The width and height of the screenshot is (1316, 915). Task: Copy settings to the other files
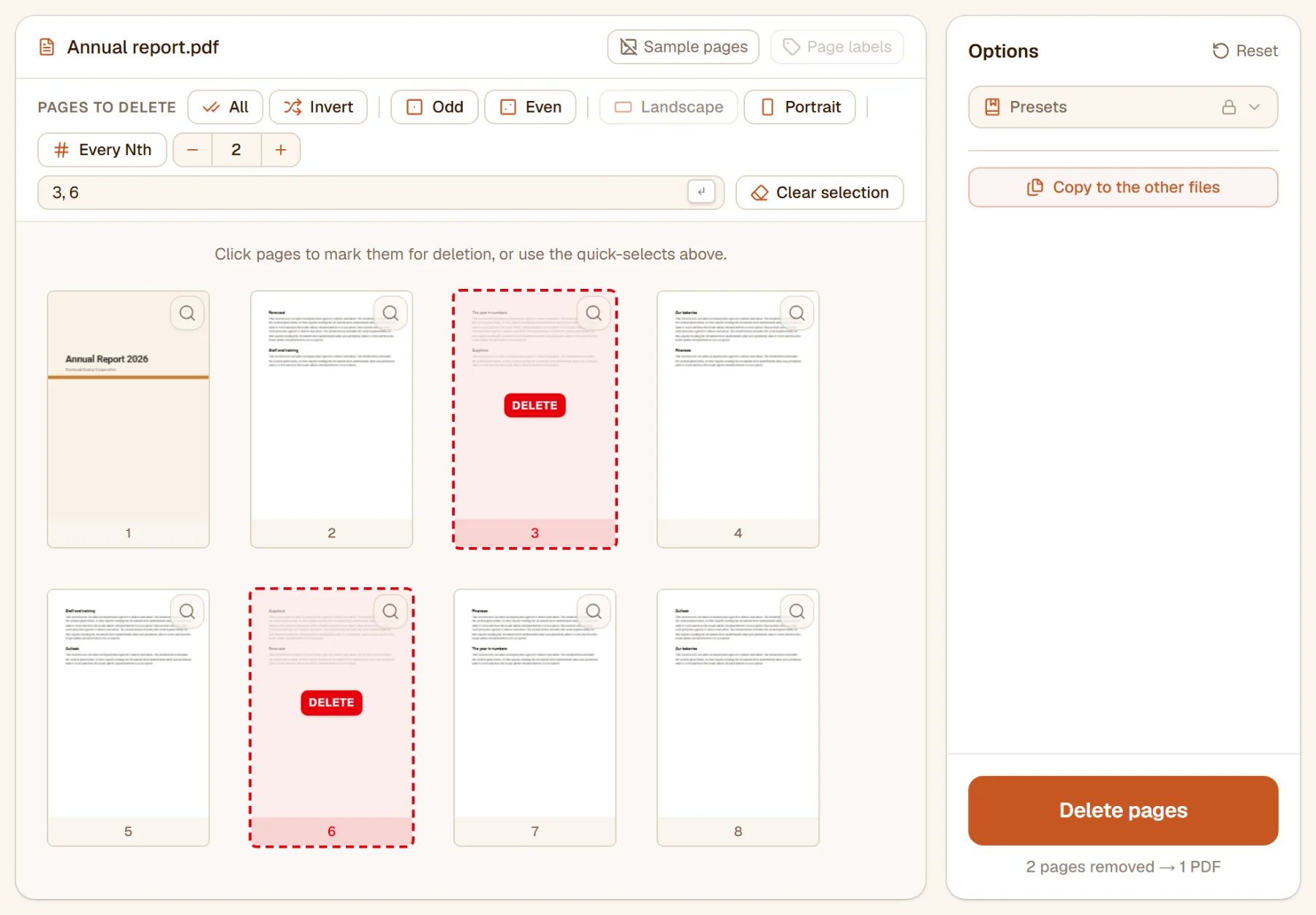1123,187
